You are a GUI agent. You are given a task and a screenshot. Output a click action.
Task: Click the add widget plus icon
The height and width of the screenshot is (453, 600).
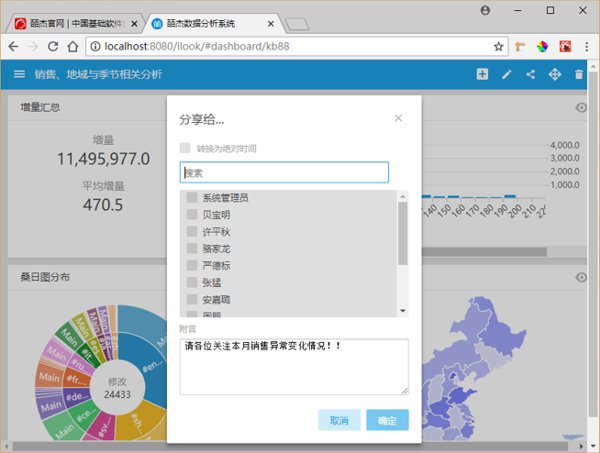coord(482,74)
